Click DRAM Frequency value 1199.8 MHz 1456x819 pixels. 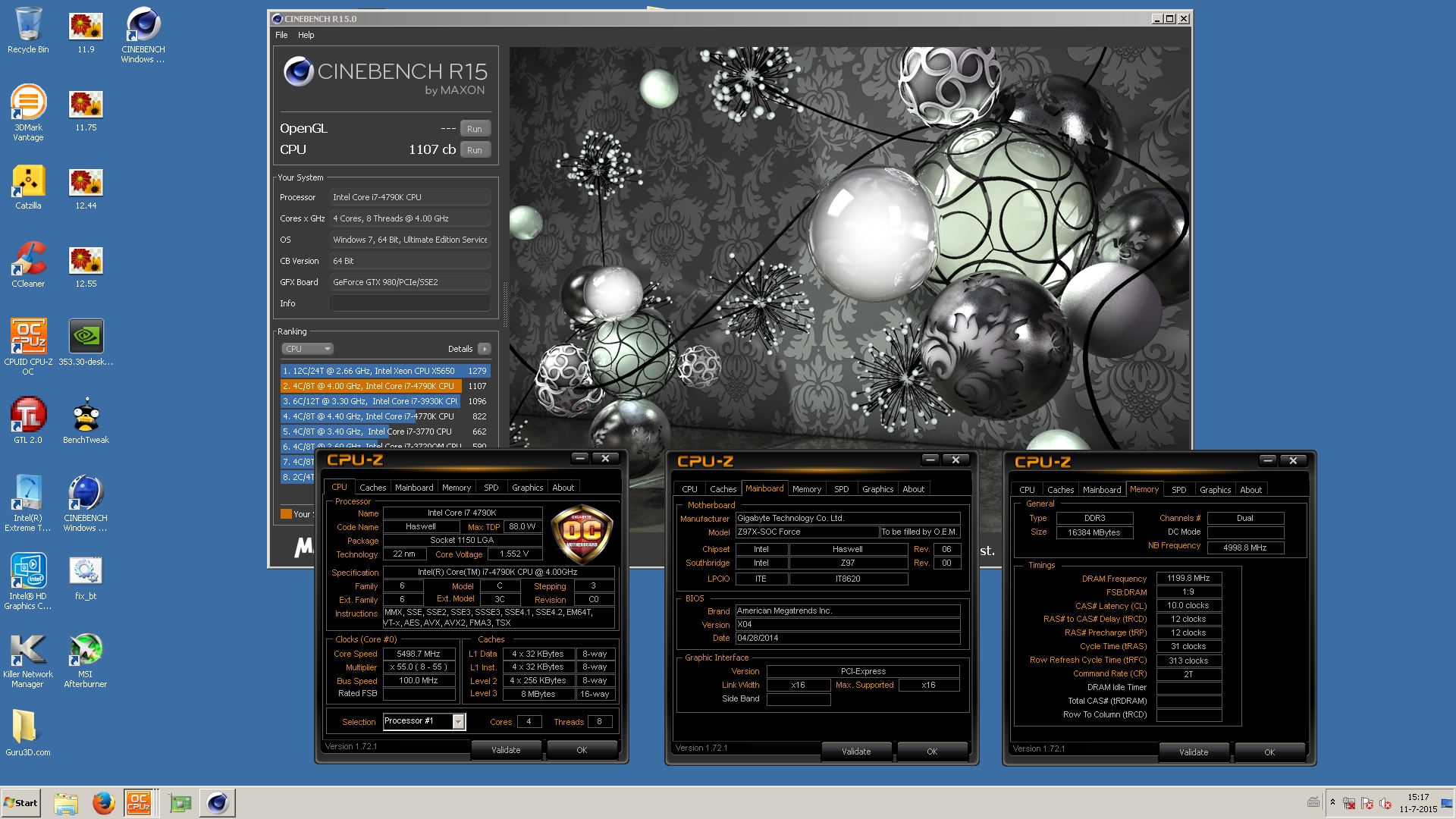[x=1188, y=578]
